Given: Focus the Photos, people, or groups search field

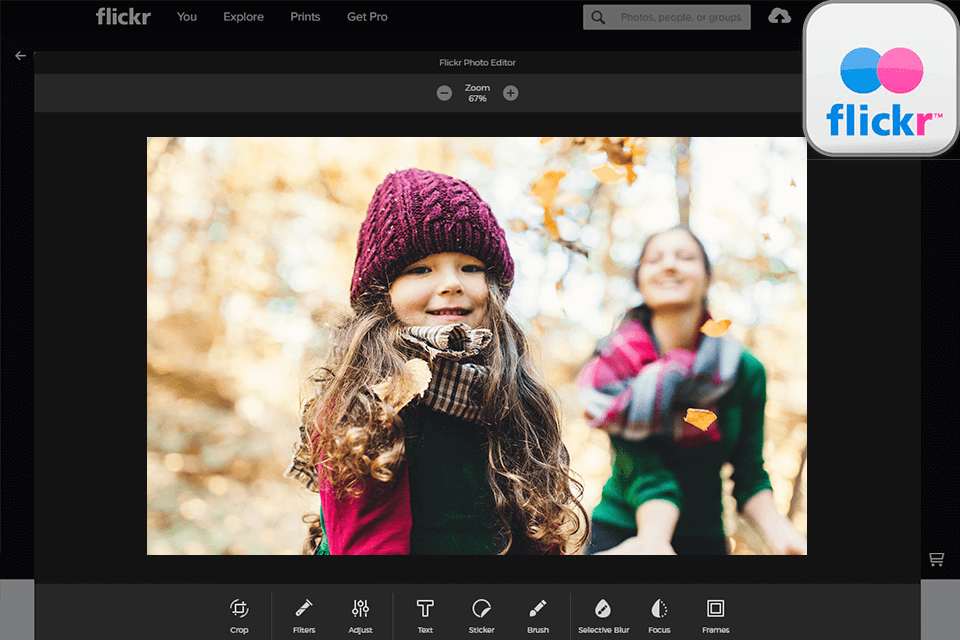Looking at the screenshot, I should [x=667, y=17].
